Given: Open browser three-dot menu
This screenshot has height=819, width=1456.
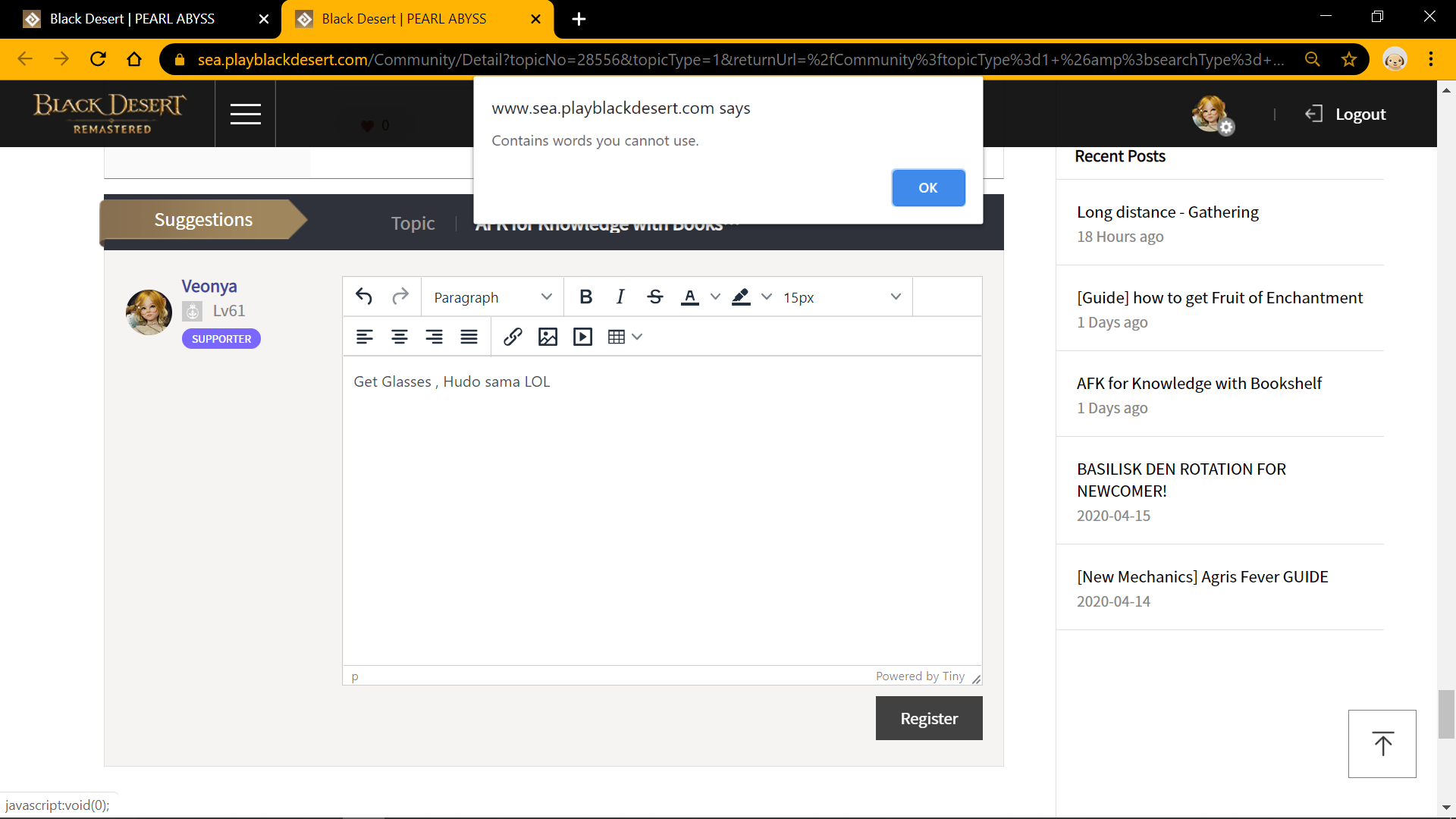Looking at the screenshot, I should (1431, 59).
